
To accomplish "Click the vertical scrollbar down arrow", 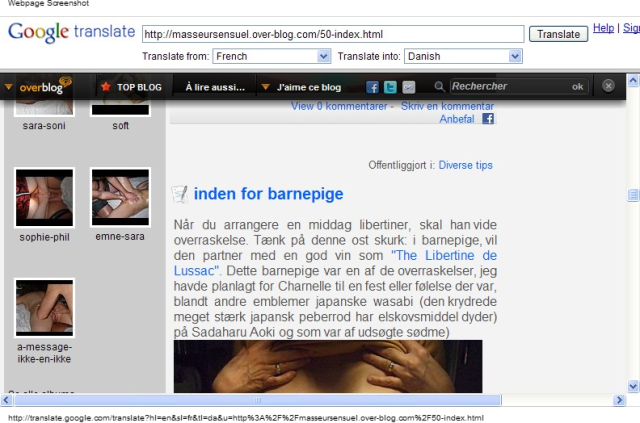I will point(633,386).
